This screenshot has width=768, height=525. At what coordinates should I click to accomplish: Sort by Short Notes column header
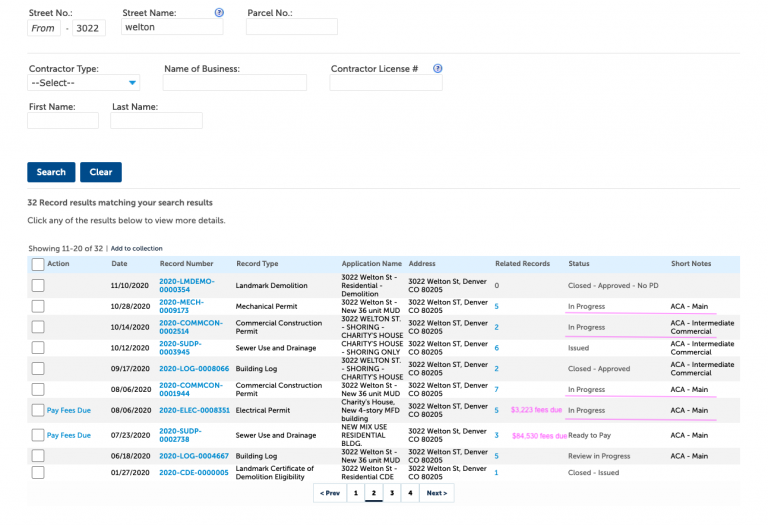[691, 263]
